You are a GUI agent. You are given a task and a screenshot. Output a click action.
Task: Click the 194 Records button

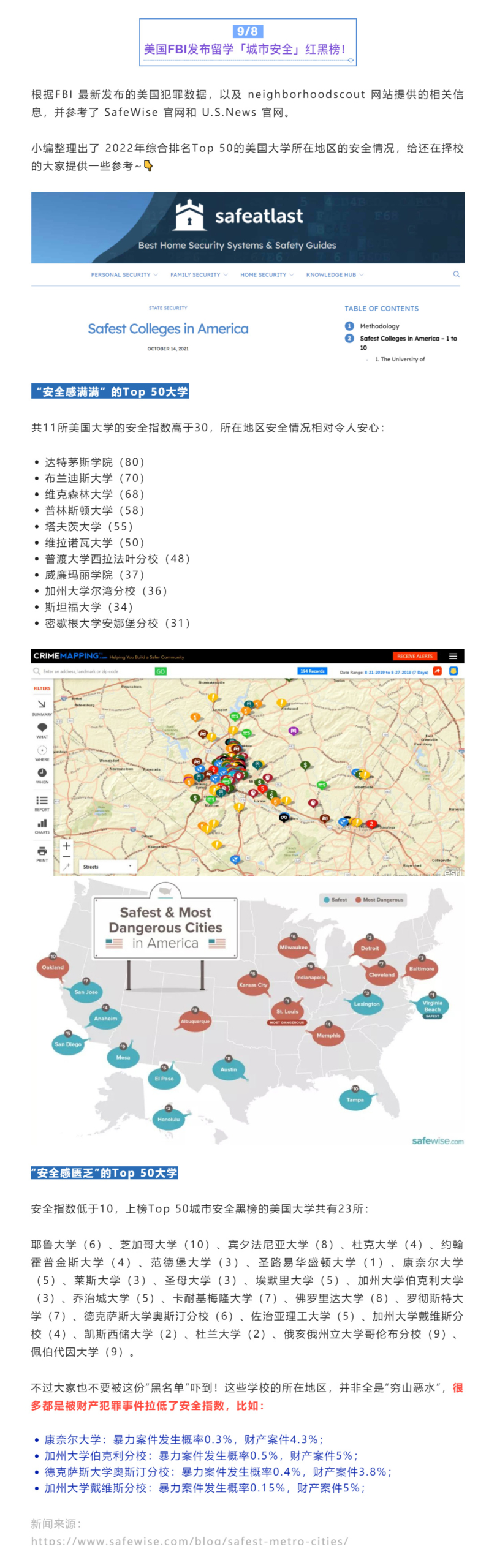point(312,671)
